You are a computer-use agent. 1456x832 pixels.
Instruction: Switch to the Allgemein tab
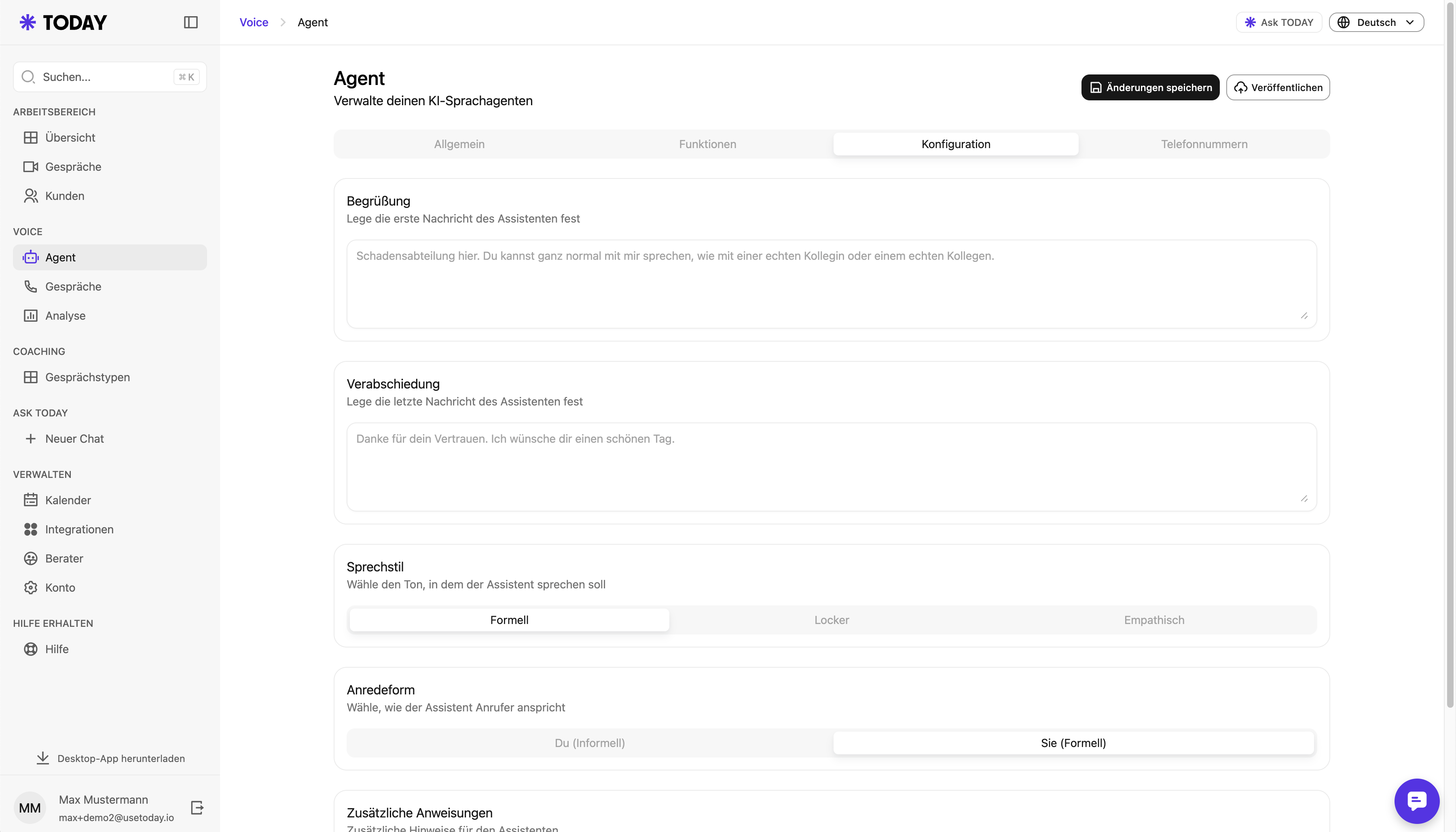point(459,144)
